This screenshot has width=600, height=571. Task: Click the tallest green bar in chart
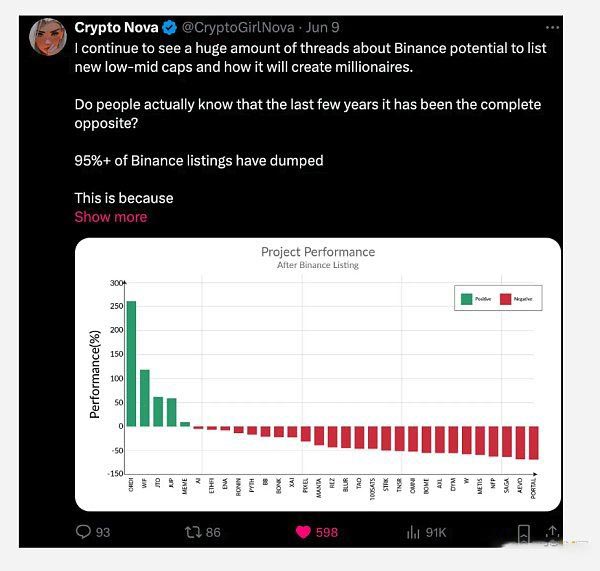tap(131, 364)
